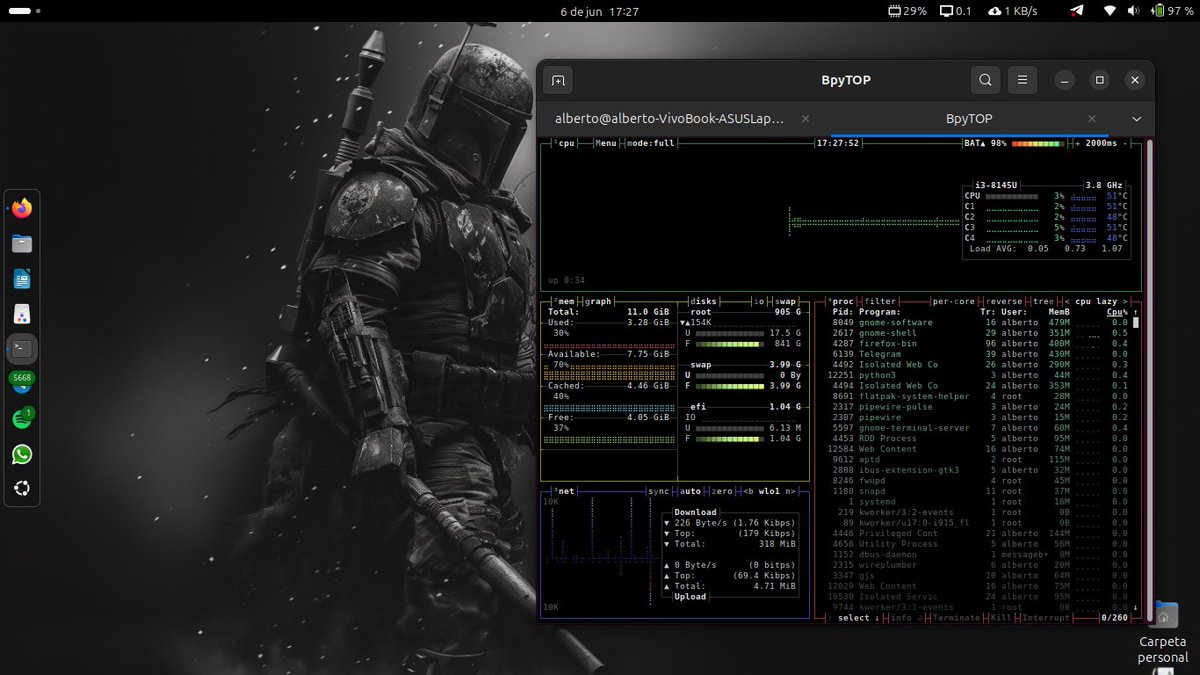Click the Terminal icon in dock
The height and width of the screenshot is (675, 1200).
pos(22,349)
